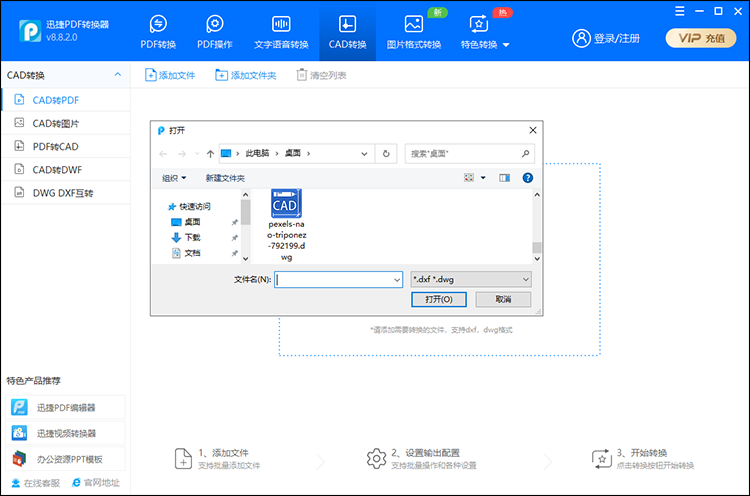This screenshot has height=496, width=750.
Task: Click the VIP 充值 button
Action: (701, 38)
